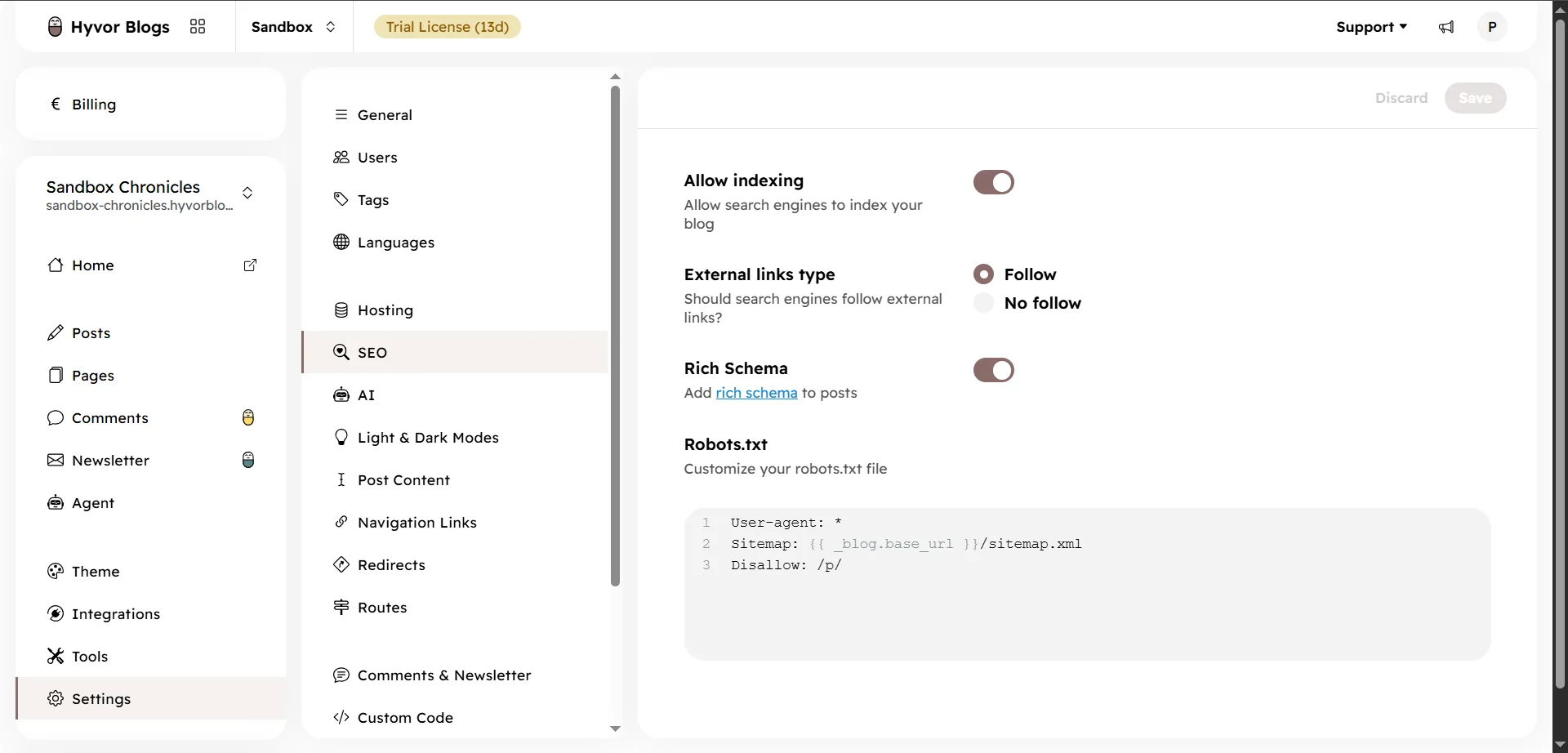Click the Comments product badge icon
The image size is (1568, 753).
click(x=248, y=418)
